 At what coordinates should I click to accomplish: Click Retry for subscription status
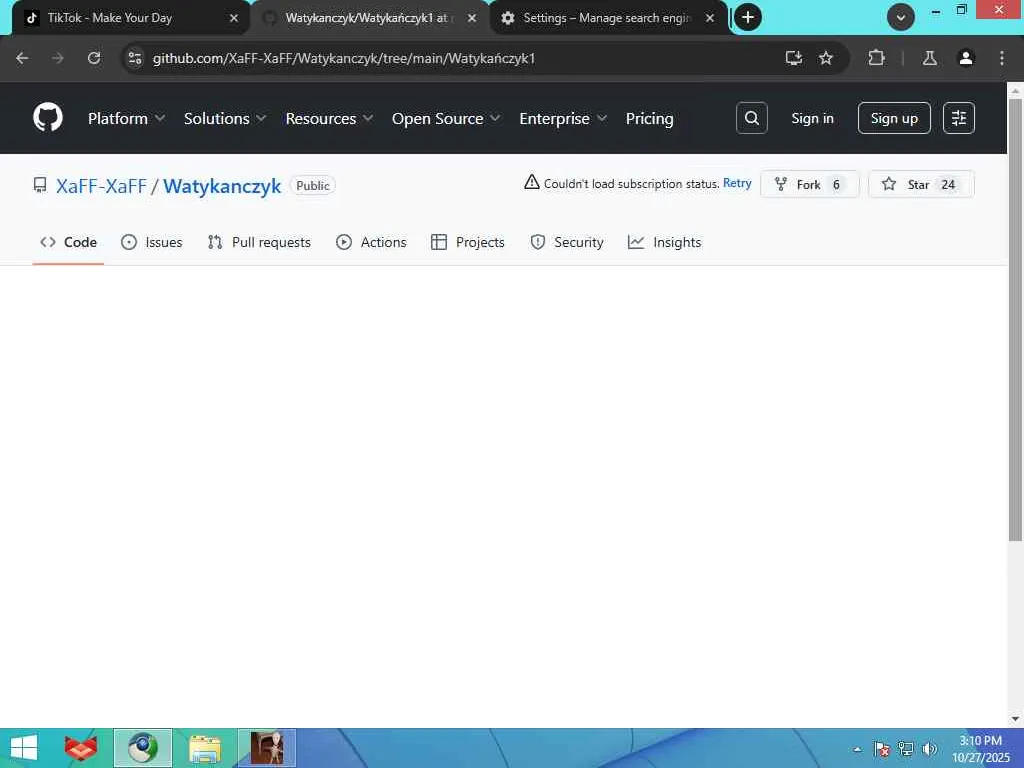coord(737,184)
